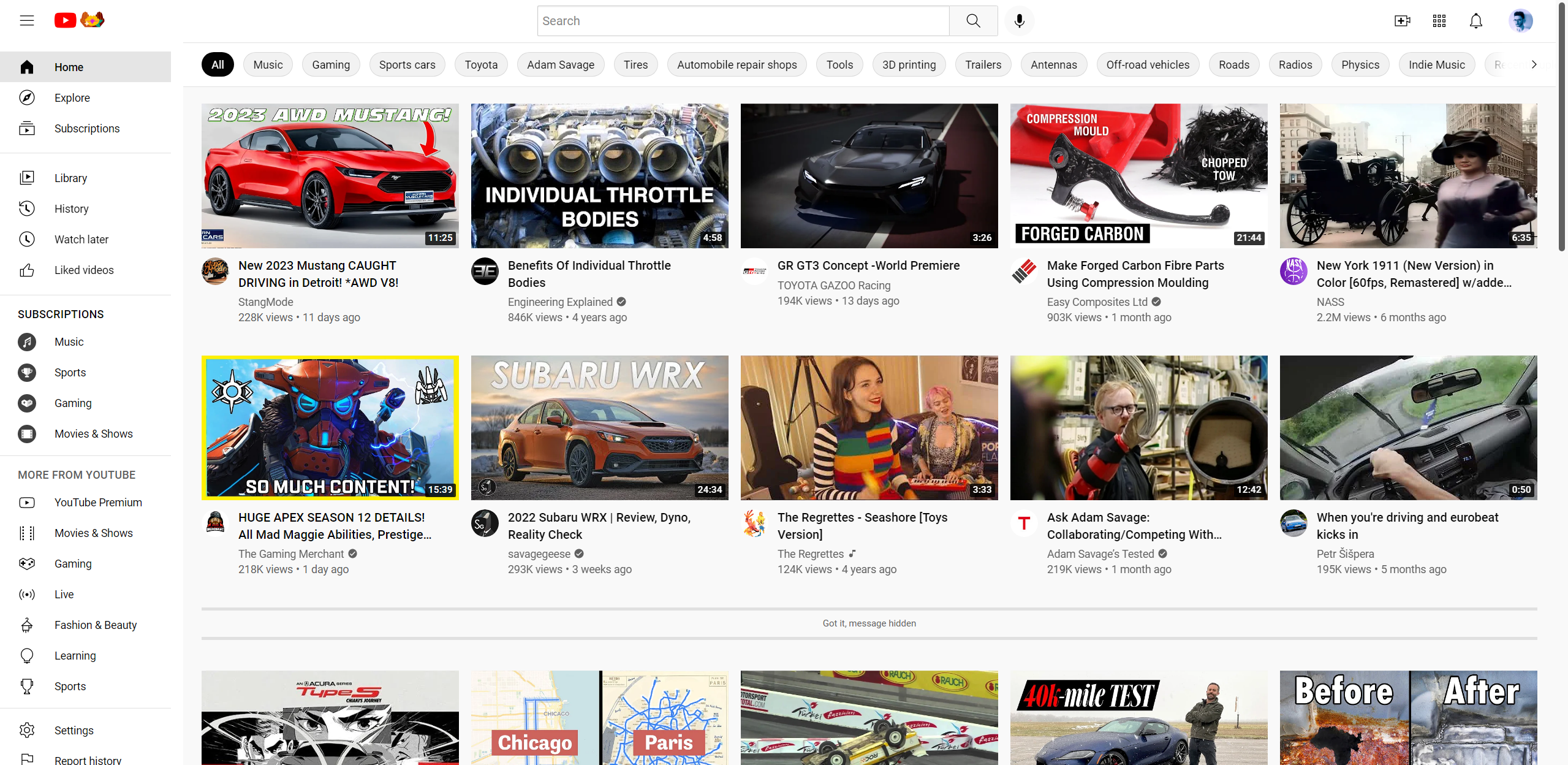Viewport: 1568px width, 765px height.
Task: Open Engineering Explained channel link
Action: 560,302
